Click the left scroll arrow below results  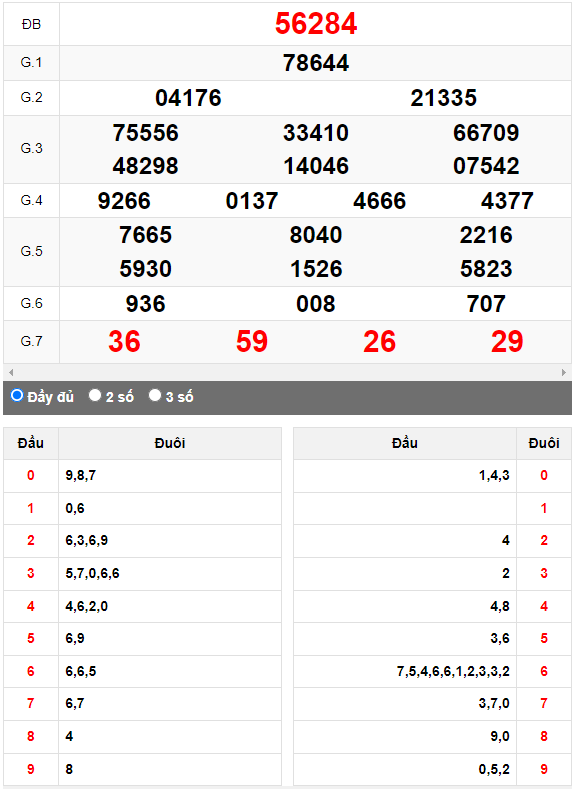tap(11, 372)
